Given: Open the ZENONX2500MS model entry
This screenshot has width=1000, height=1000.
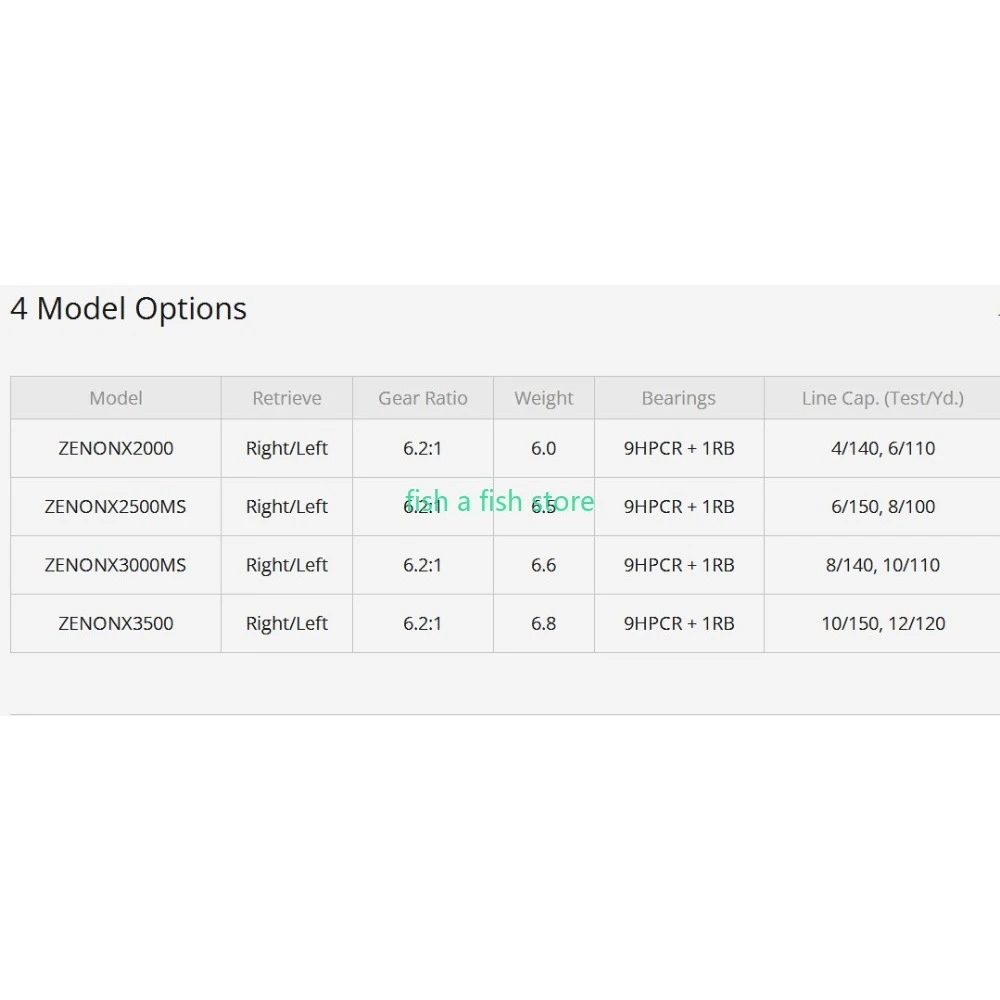Looking at the screenshot, I should 116,507.
